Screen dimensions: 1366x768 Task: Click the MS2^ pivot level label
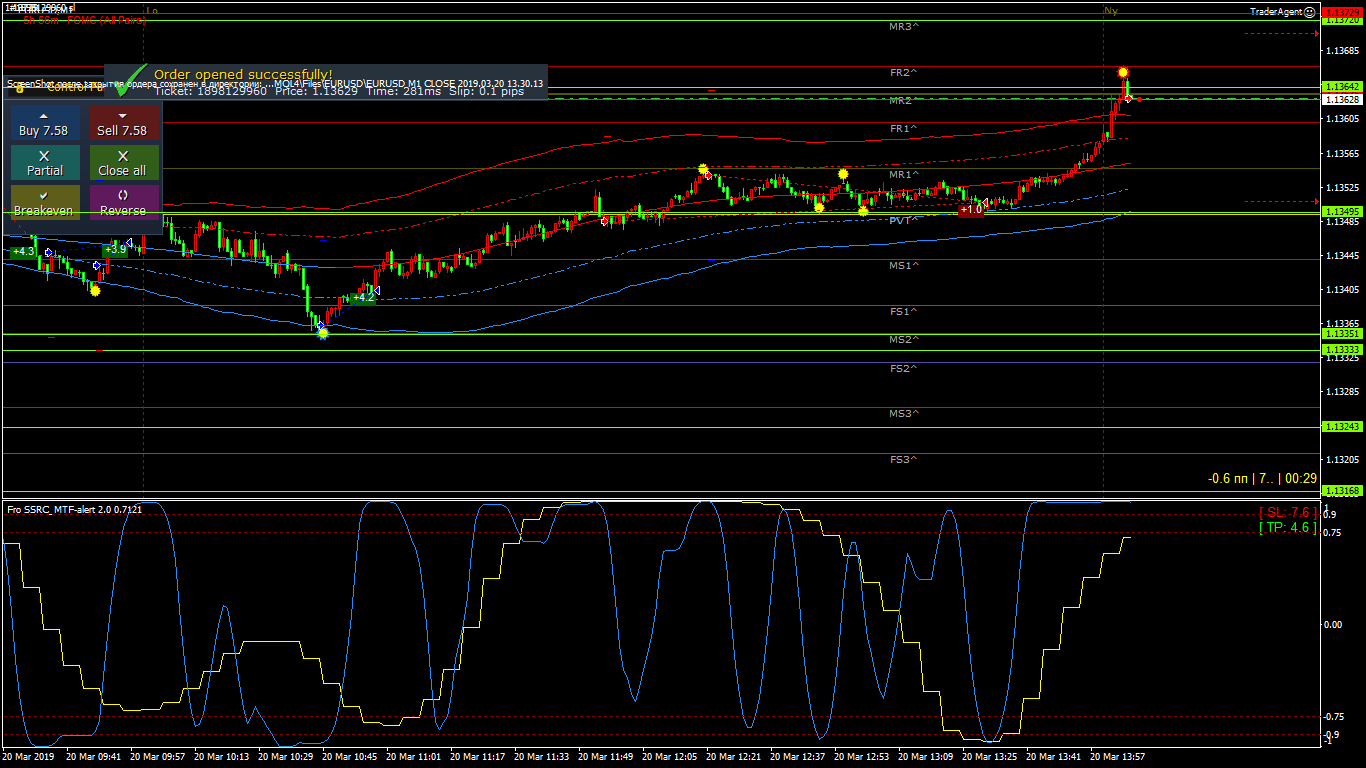904,340
